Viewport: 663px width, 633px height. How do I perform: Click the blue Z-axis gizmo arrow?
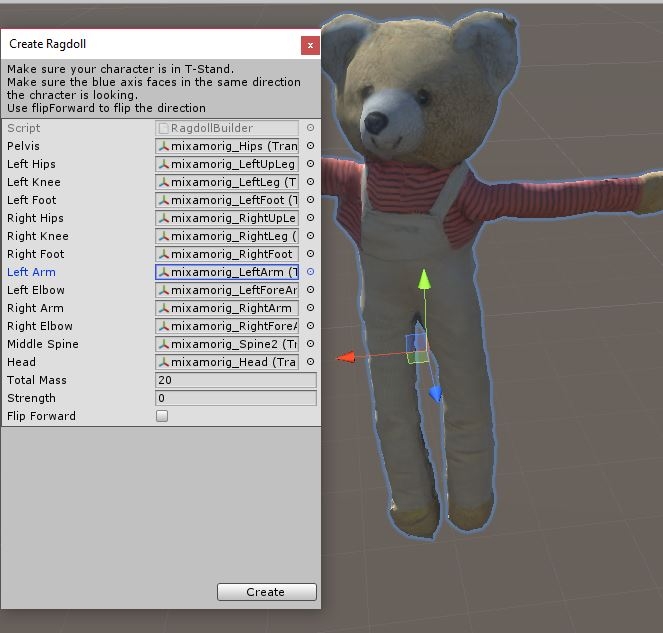click(x=436, y=394)
